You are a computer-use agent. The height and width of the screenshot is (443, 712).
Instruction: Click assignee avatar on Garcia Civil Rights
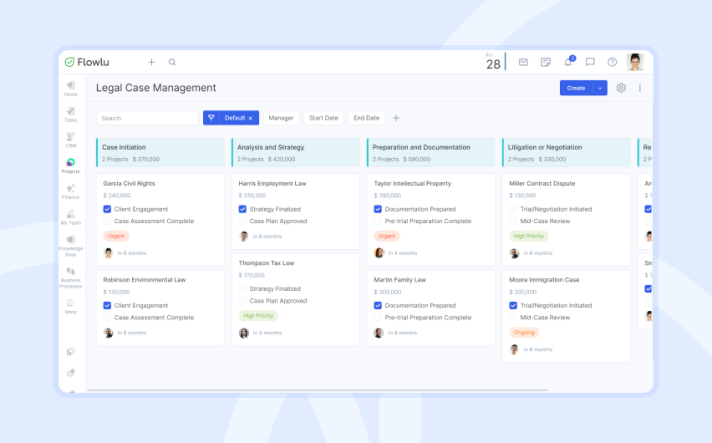108,253
